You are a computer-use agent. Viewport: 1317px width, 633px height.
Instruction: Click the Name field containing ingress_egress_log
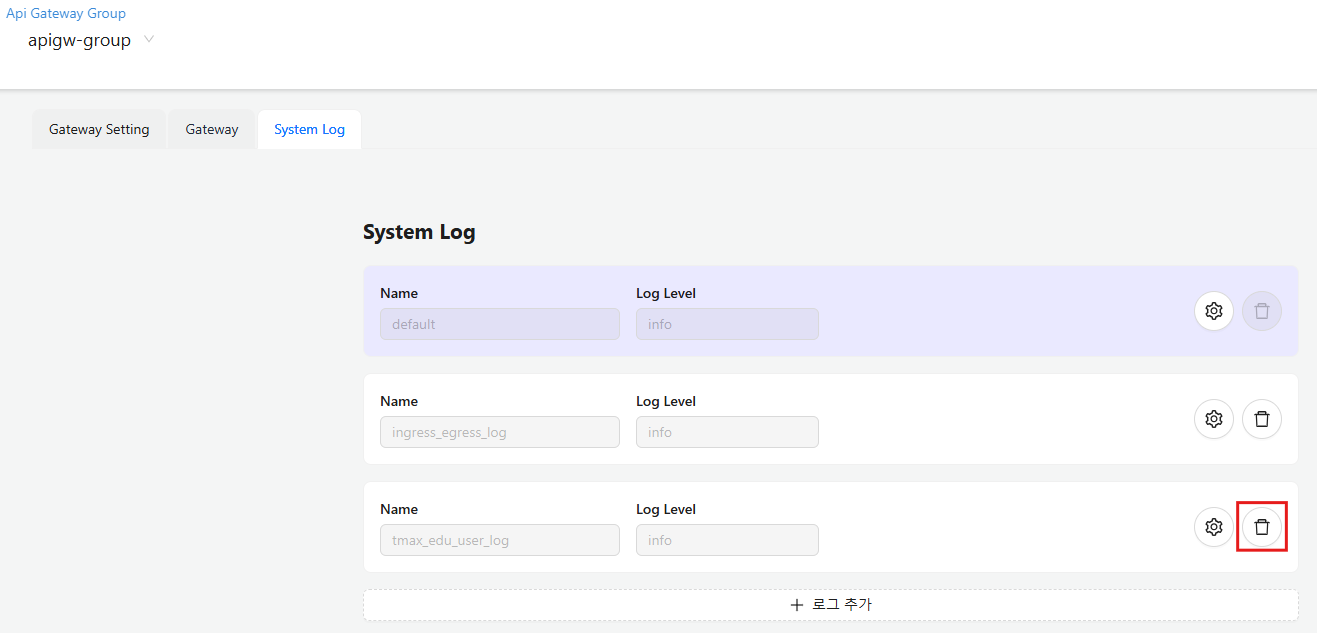[x=500, y=432]
